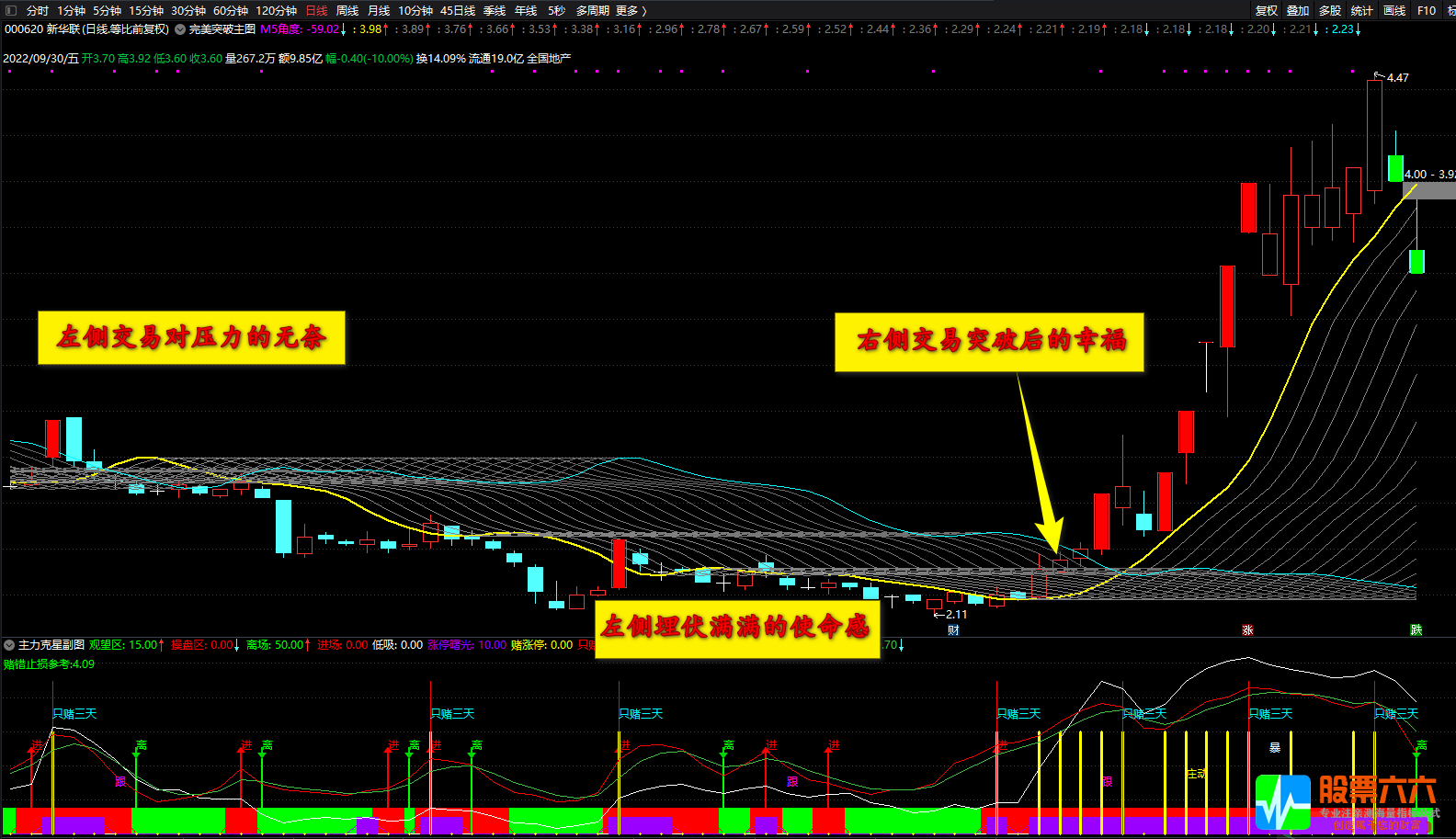Open the F10 company info
The width and height of the screenshot is (1456, 839).
click(1427, 10)
